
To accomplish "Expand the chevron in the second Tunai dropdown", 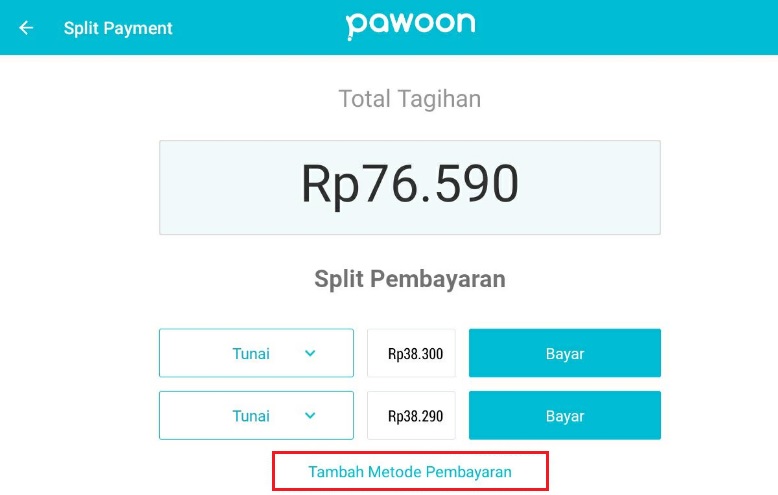I will tap(310, 416).
